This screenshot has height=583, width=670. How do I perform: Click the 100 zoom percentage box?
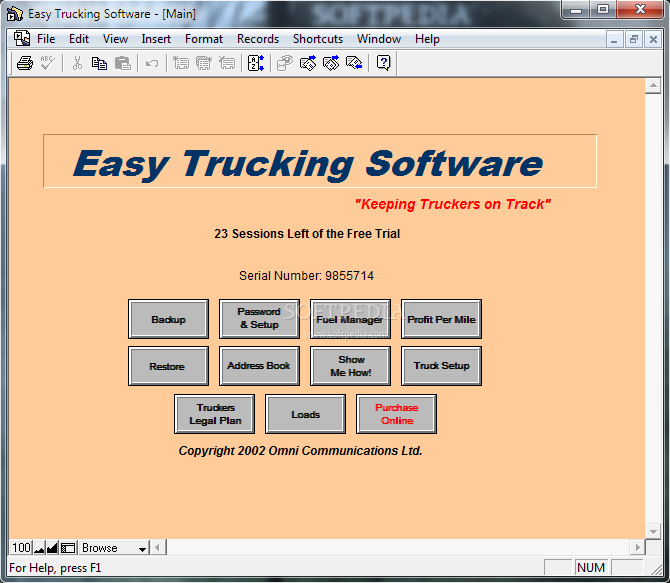coord(21,548)
